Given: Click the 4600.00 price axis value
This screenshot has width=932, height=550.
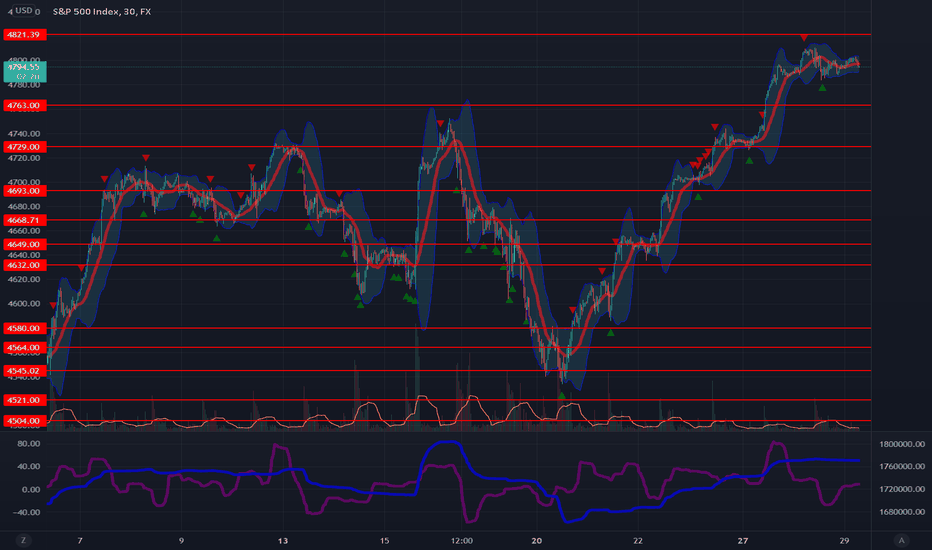Looking at the screenshot, I should tap(24, 304).
